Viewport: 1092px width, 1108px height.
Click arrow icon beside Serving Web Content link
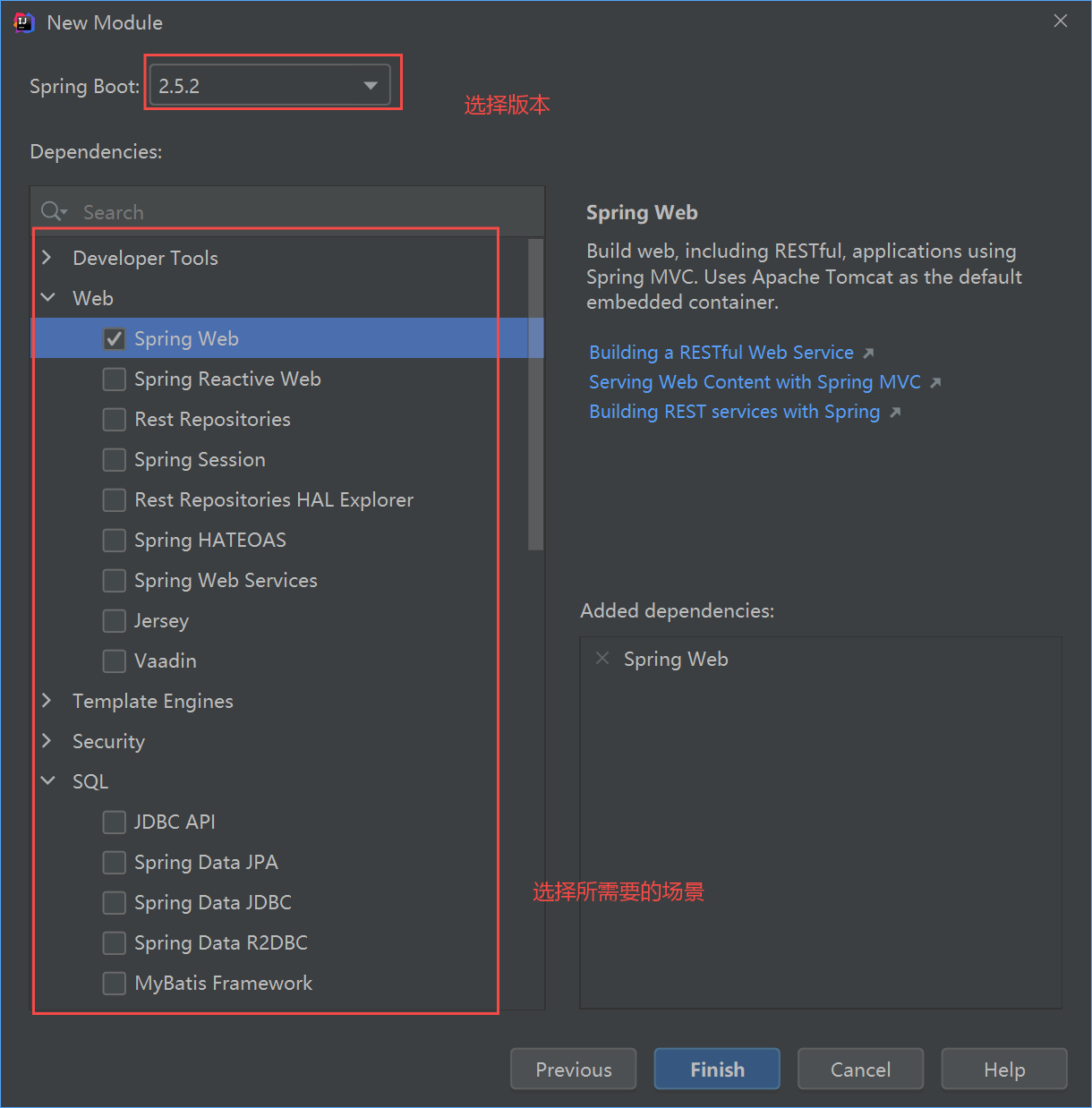[935, 383]
